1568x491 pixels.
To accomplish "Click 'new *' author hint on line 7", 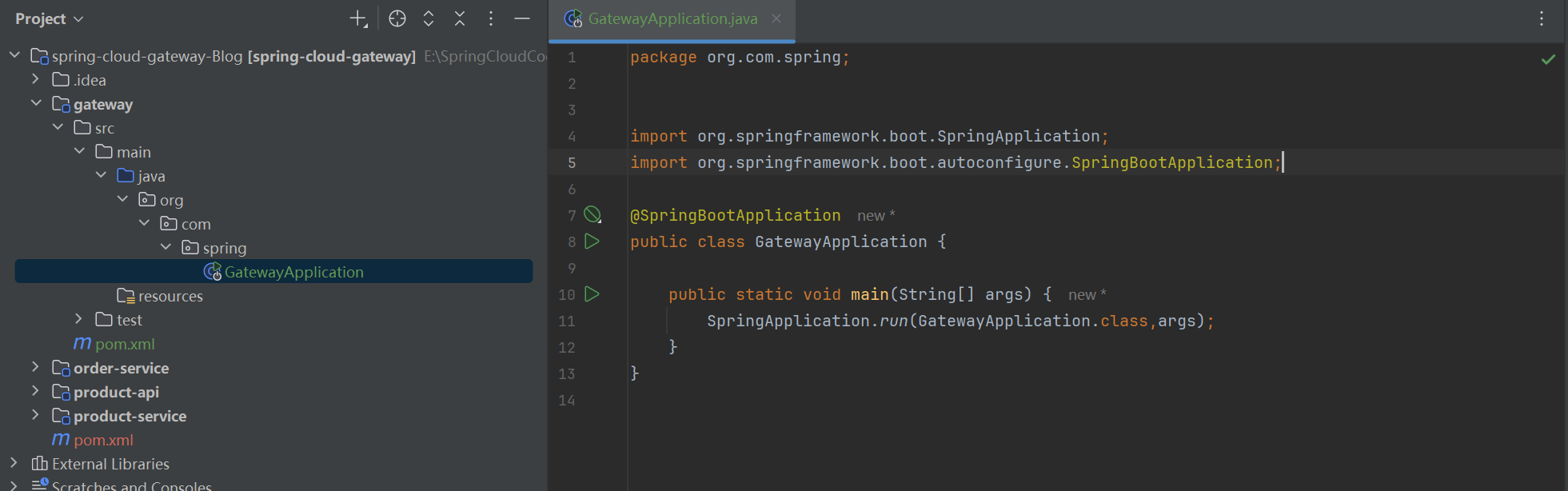I will click(x=876, y=215).
